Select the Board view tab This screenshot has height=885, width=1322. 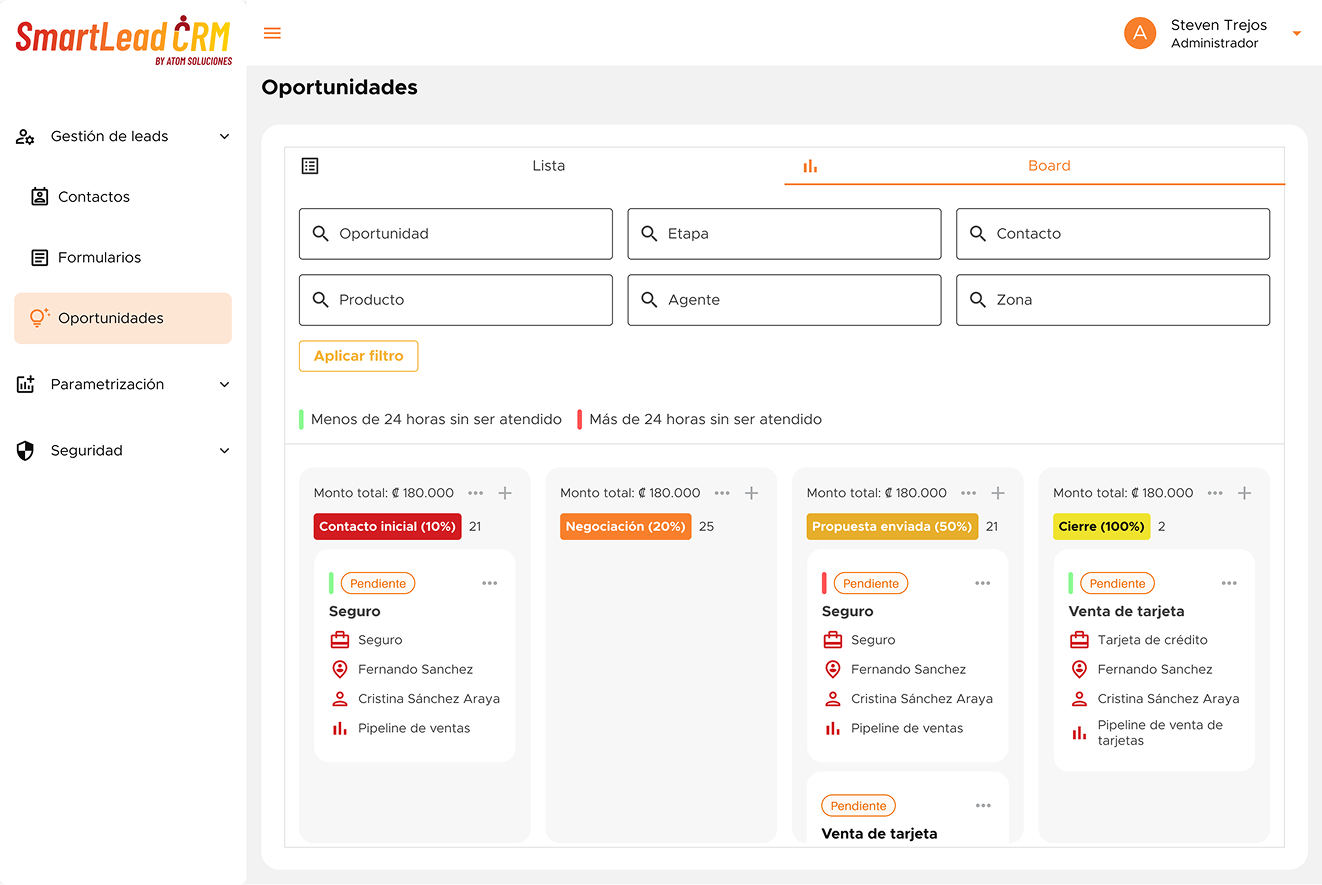(x=1048, y=166)
